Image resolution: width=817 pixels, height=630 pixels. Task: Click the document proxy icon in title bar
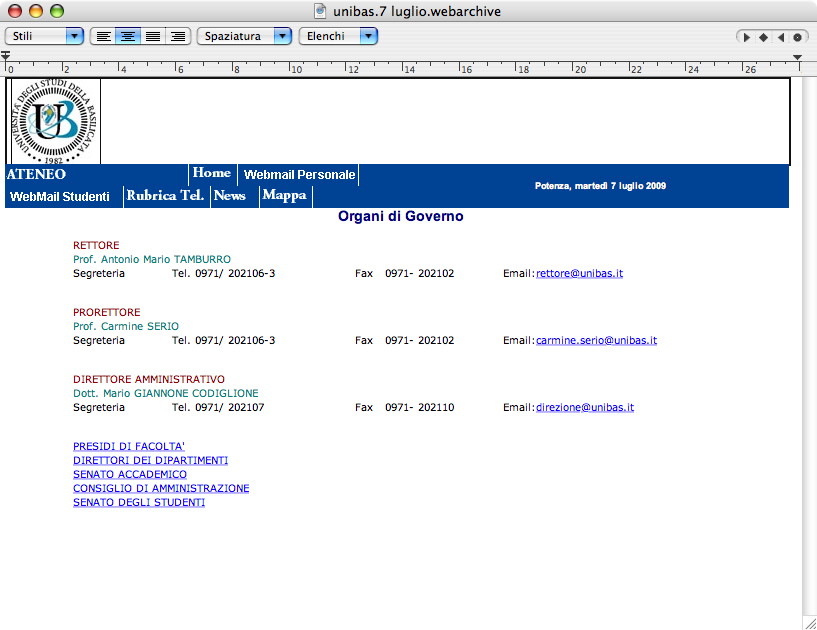(320, 11)
